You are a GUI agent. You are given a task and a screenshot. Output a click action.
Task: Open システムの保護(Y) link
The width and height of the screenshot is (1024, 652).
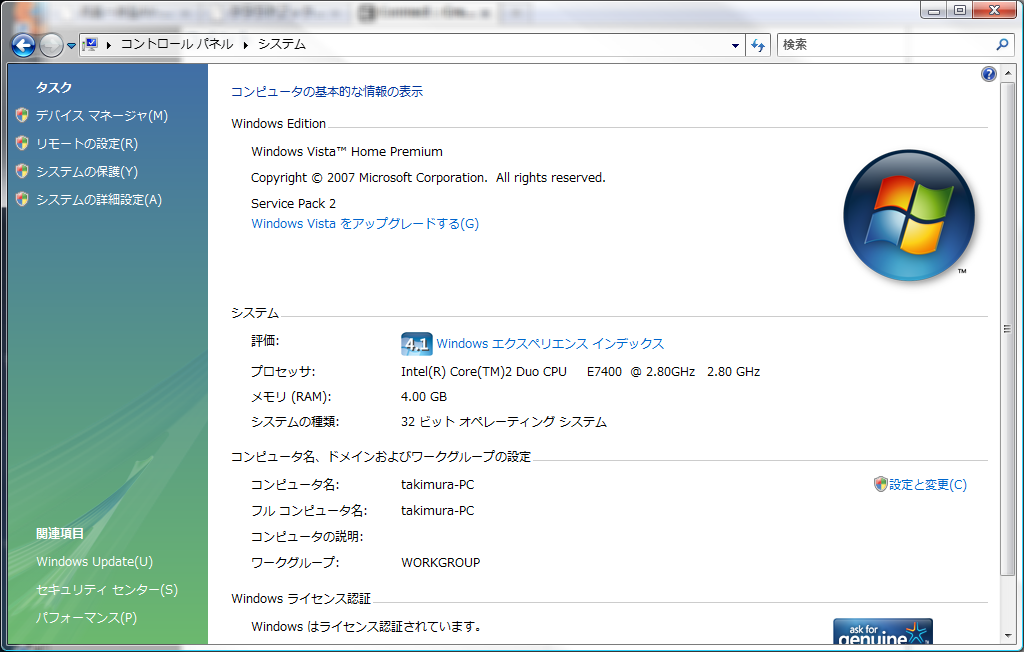point(87,172)
